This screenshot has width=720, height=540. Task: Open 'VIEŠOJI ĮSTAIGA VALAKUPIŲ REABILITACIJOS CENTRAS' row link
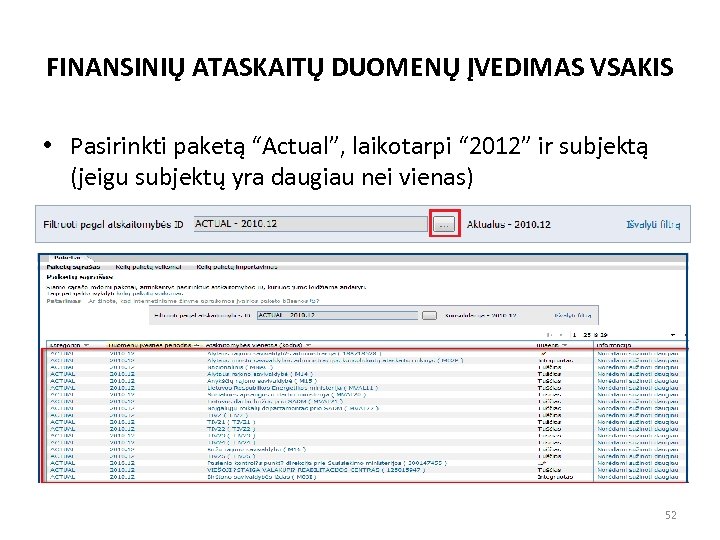tap(316, 470)
